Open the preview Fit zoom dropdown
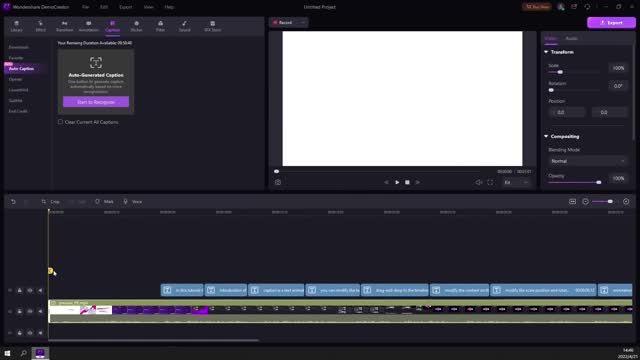Image resolution: width=640 pixels, height=360 pixels. tap(516, 182)
